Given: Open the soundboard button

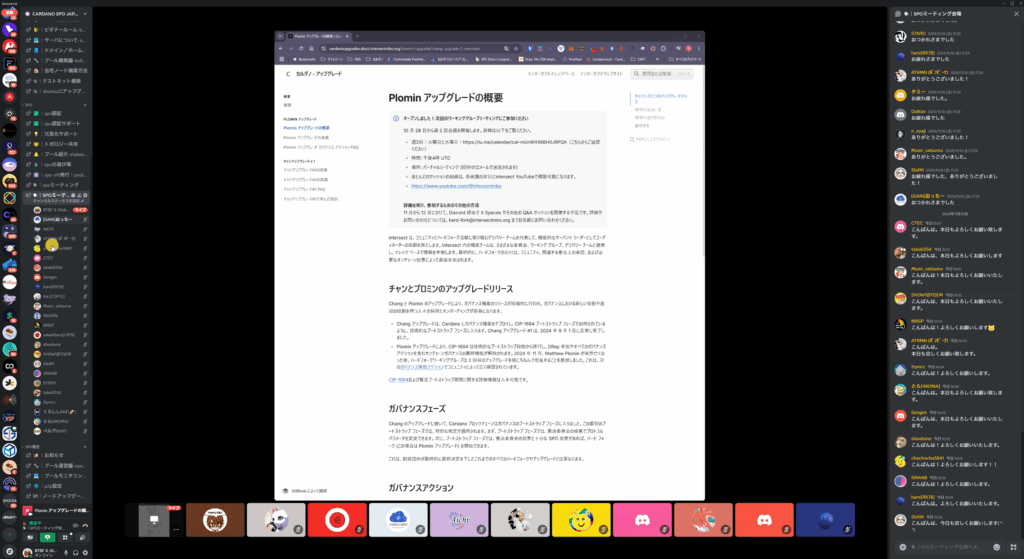Looking at the screenshot, I should (x=82, y=537).
